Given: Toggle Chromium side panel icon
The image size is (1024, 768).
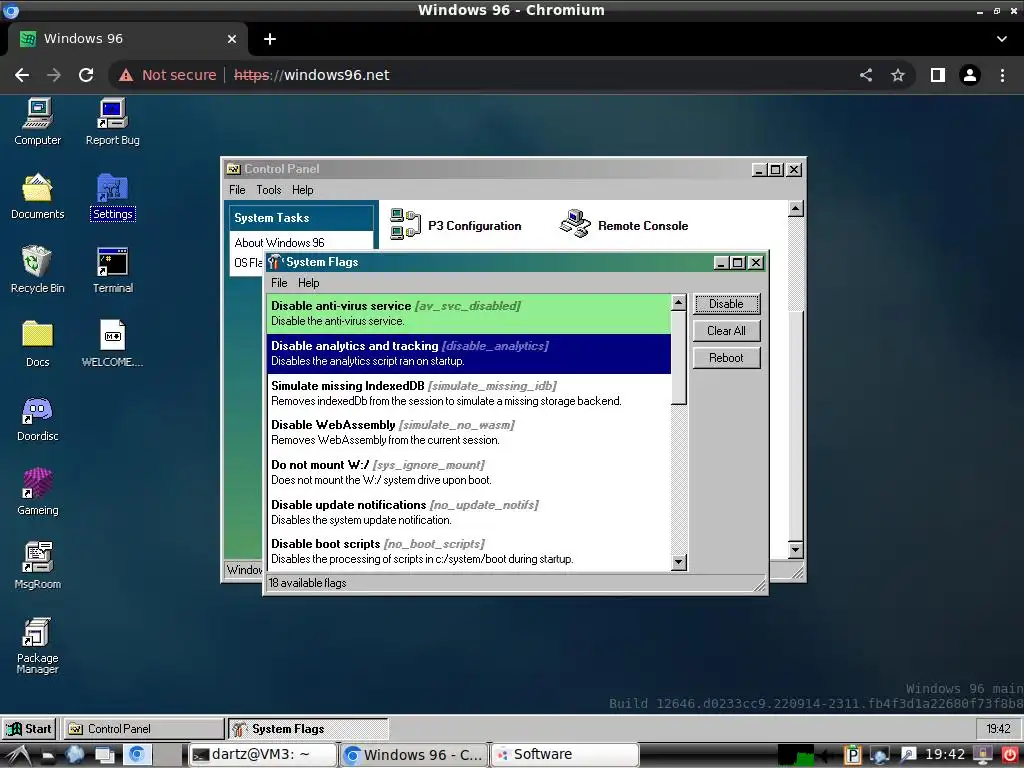Looking at the screenshot, I should click(x=938, y=75).
